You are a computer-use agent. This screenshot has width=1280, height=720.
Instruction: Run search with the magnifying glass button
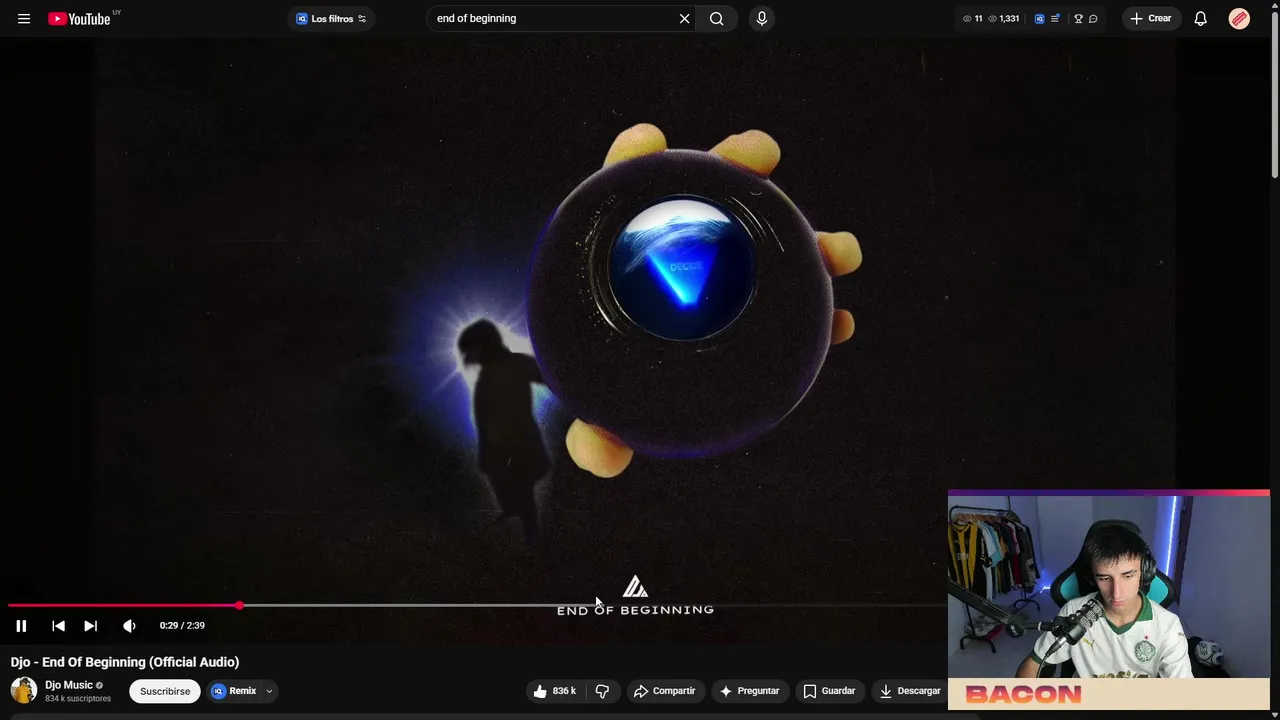(717, 18)
